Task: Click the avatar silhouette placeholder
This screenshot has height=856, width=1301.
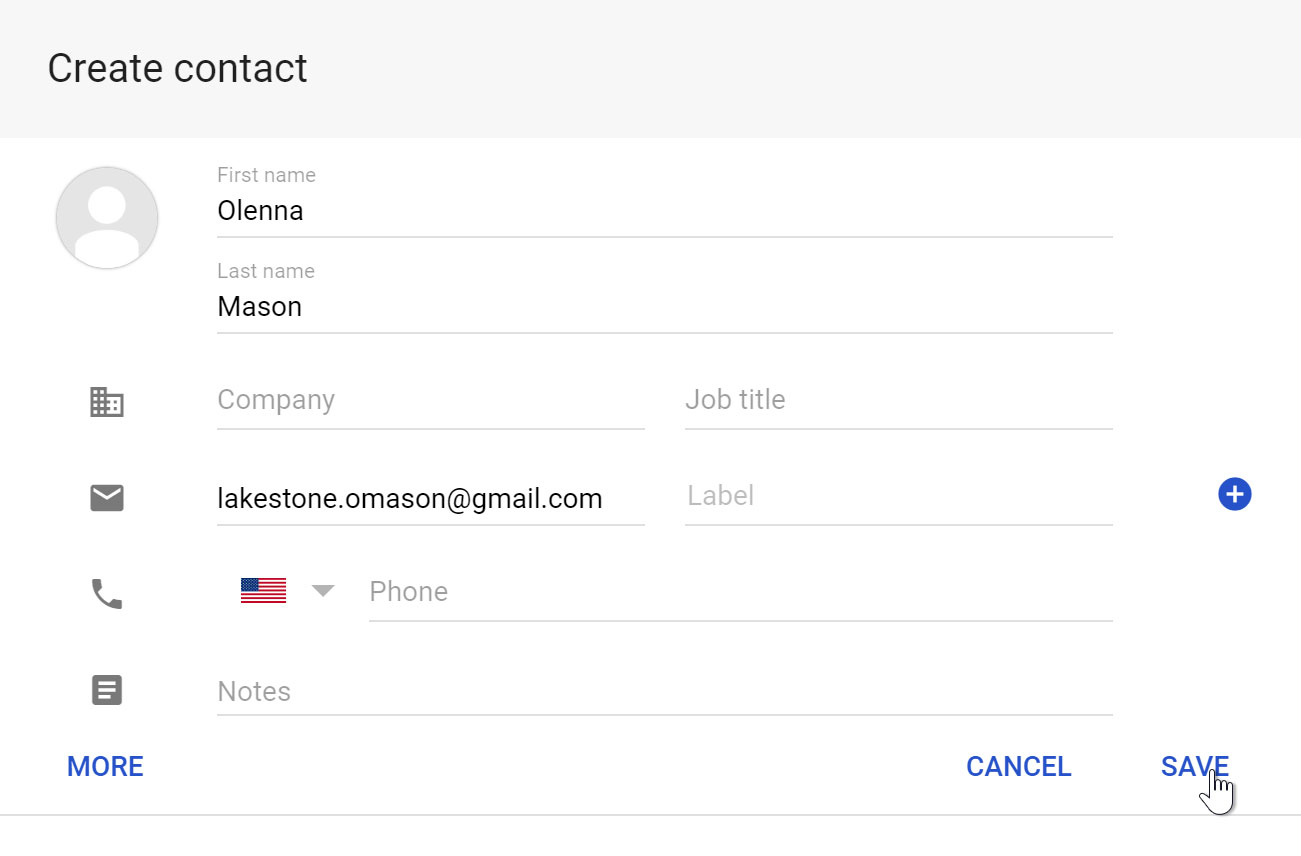Action: (x=107, y=218)
